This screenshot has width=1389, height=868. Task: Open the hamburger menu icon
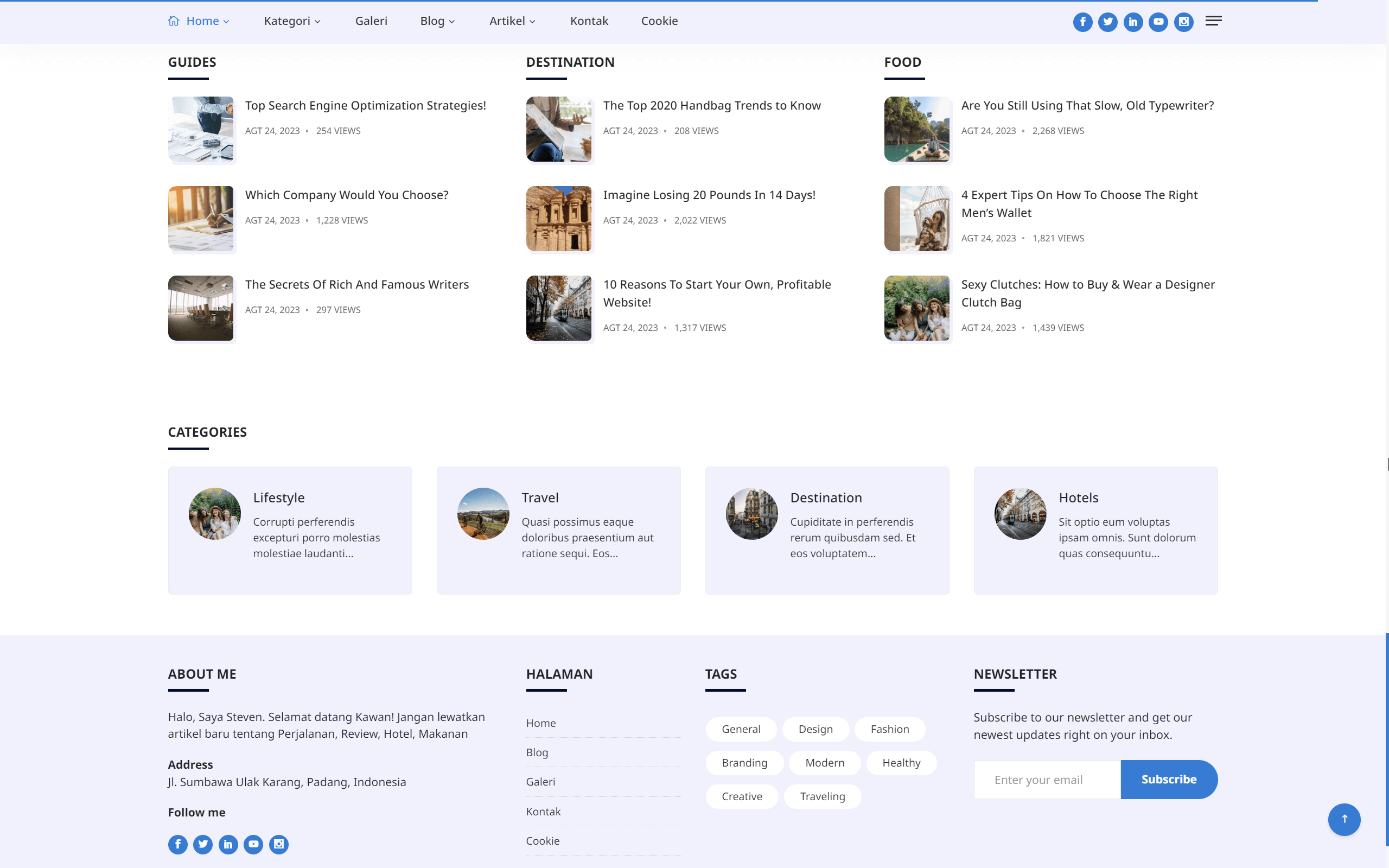1213,21
